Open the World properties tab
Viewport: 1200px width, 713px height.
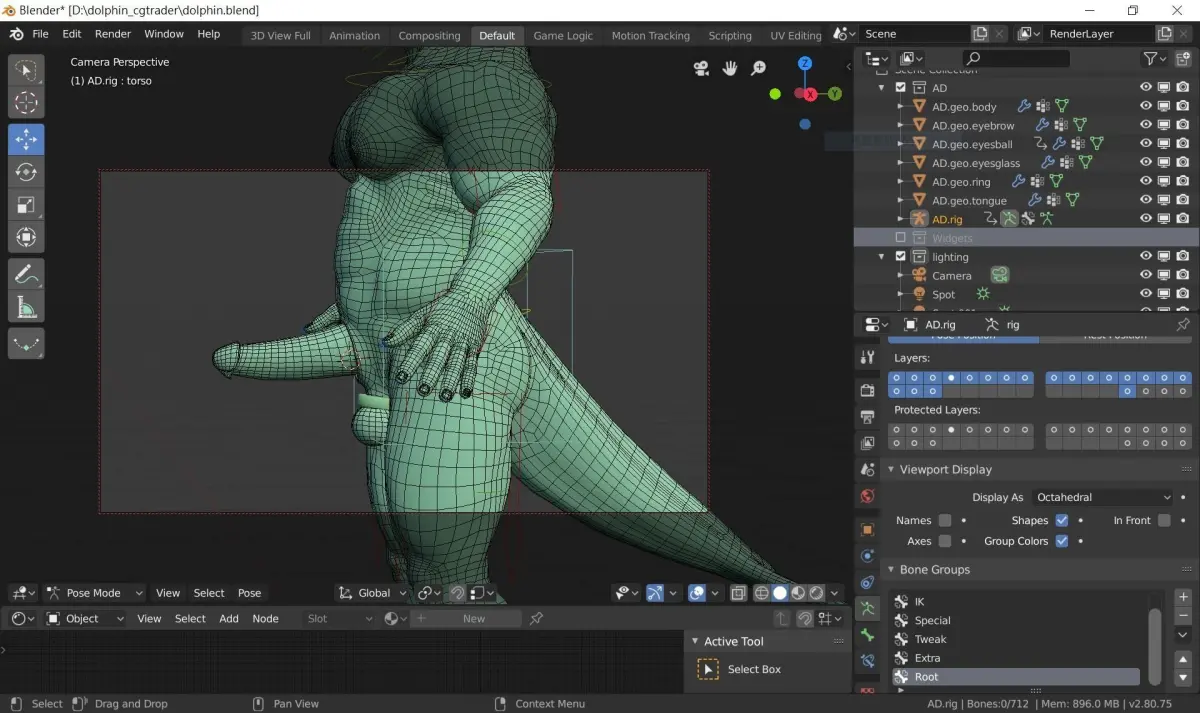[x=867, y=496]
